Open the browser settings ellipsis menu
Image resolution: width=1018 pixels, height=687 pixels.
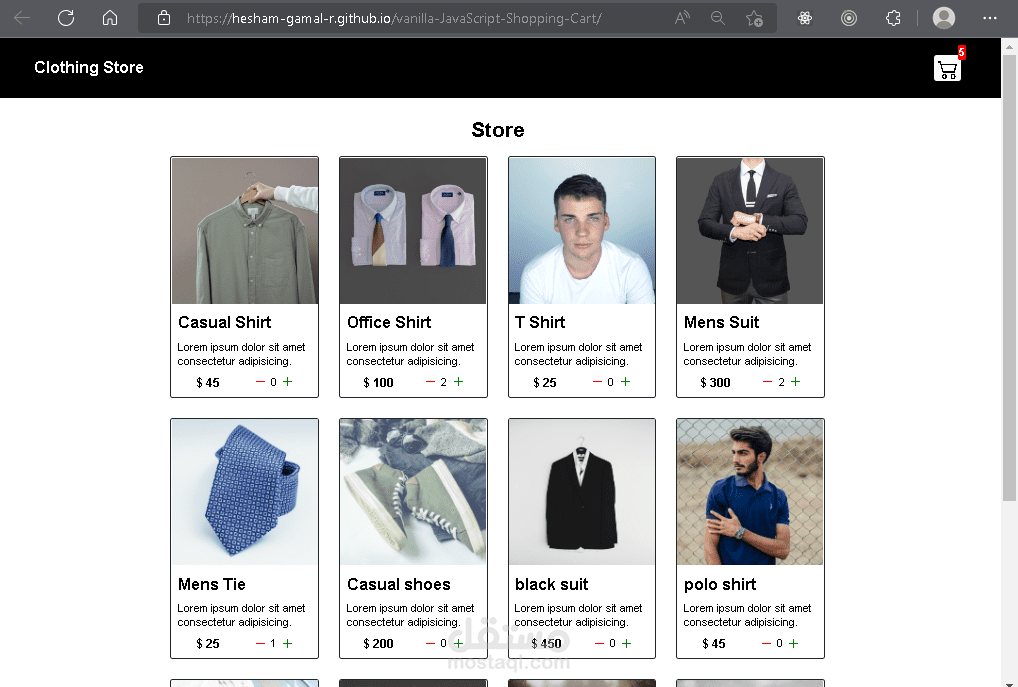[x=989, y=18]
